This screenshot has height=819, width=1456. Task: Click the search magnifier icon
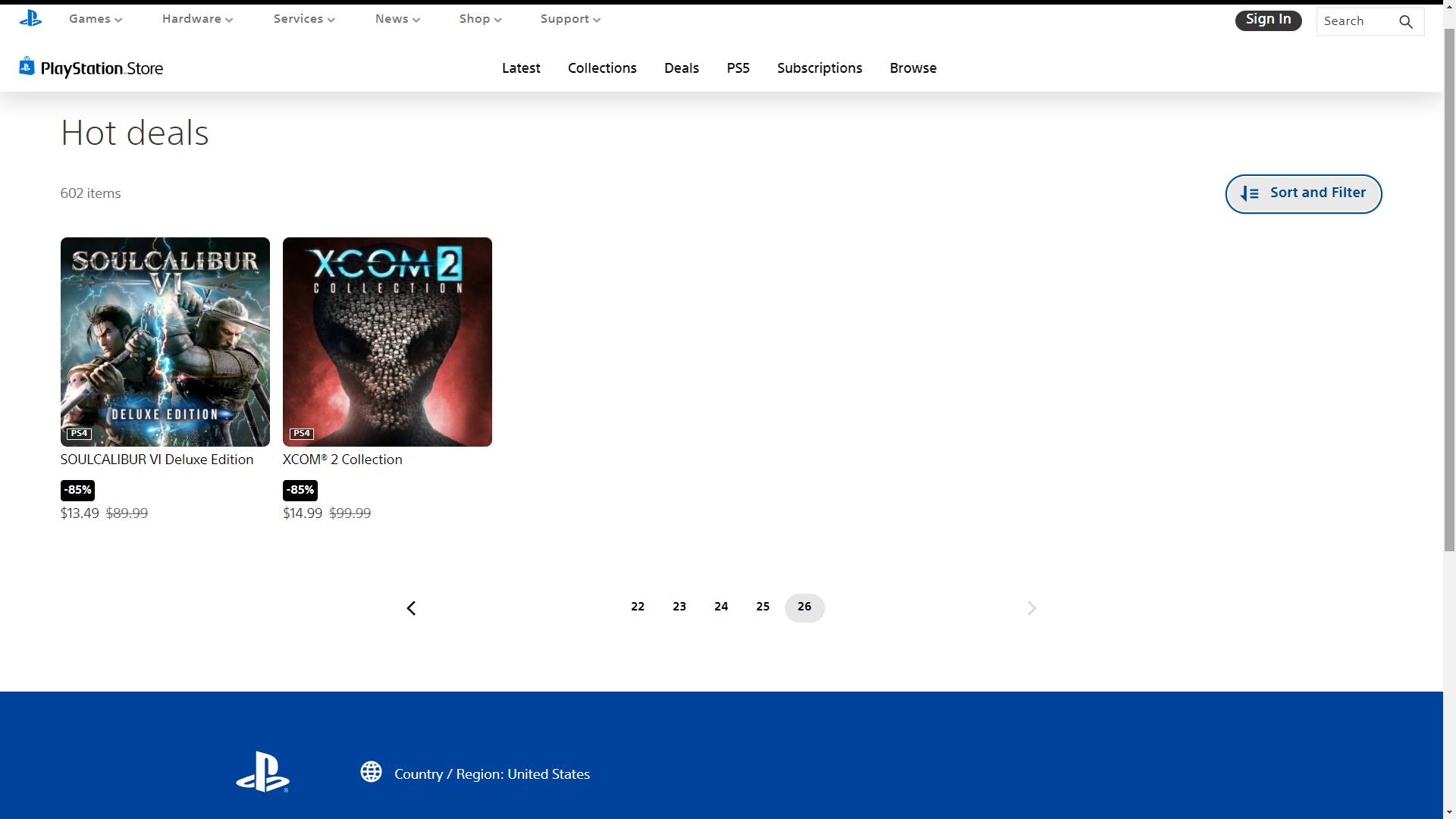pyautogui.click(x=1405, y=22)
